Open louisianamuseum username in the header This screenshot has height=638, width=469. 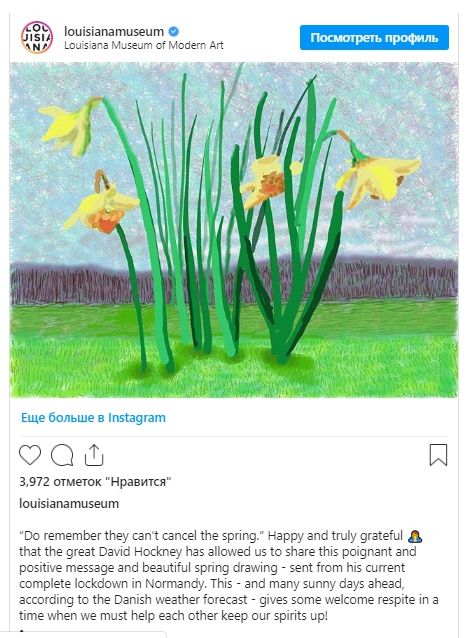coord(114,31)
